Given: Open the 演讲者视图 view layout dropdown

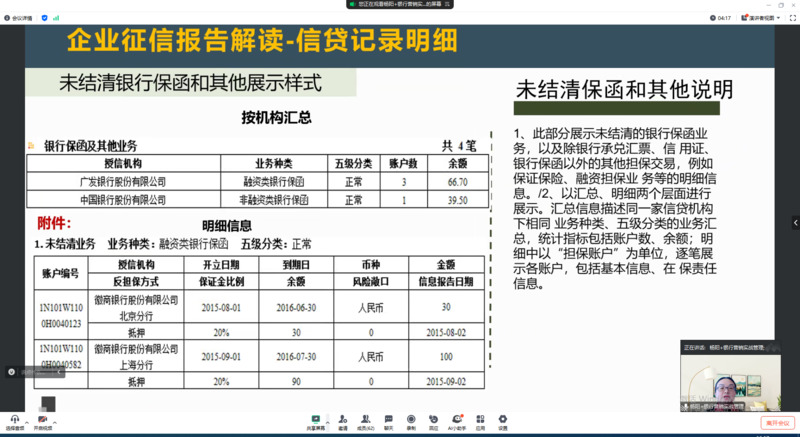Looking at the screenshot, I should (765, 17).
